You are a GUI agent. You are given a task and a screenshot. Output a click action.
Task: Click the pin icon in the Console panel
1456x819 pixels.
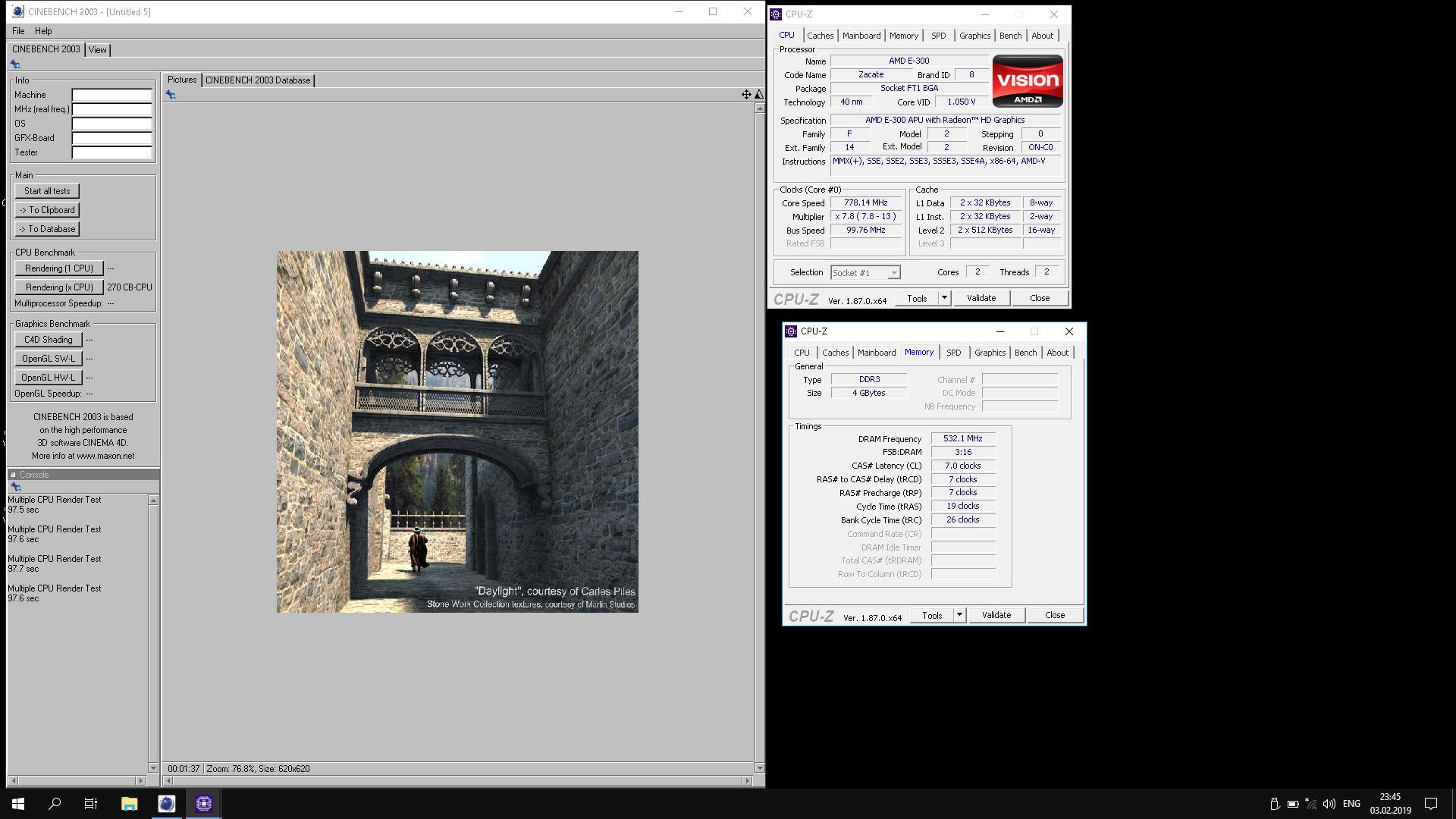tap(15, 487)
